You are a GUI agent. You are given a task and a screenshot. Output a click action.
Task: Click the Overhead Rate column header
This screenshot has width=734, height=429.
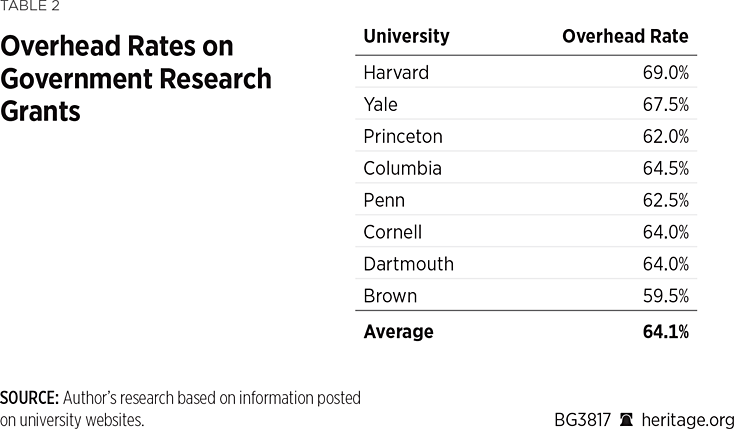tap(625, 37)
